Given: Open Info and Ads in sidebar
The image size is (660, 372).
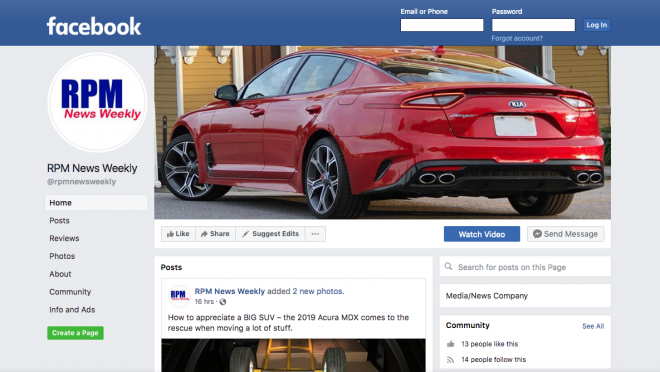Looking at the screenshot, I should coord(72,310).
